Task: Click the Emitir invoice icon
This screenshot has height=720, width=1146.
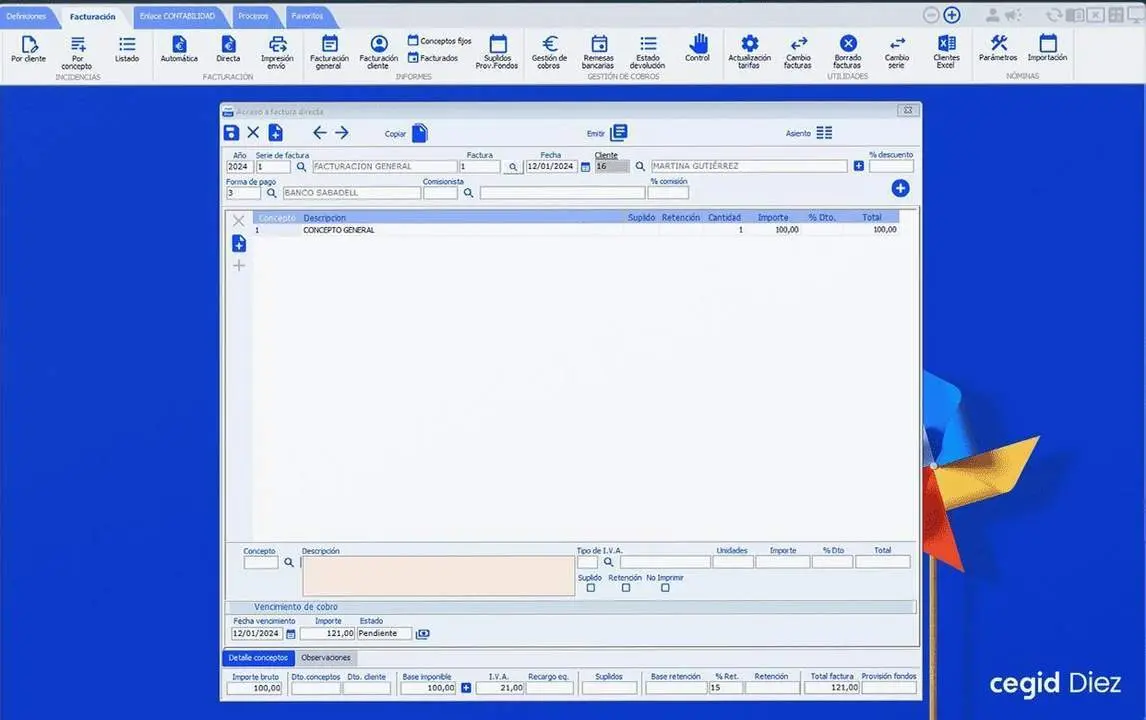Action: point(618,132)
